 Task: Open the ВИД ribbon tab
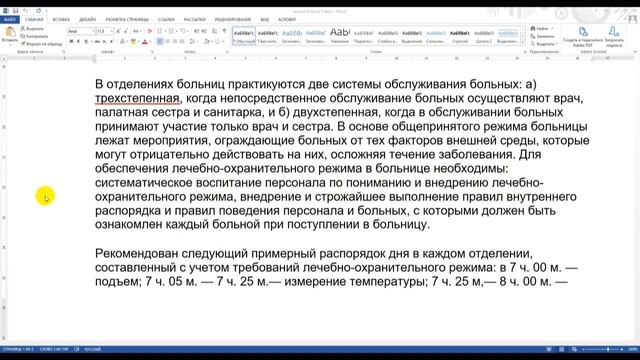[264, 19]
